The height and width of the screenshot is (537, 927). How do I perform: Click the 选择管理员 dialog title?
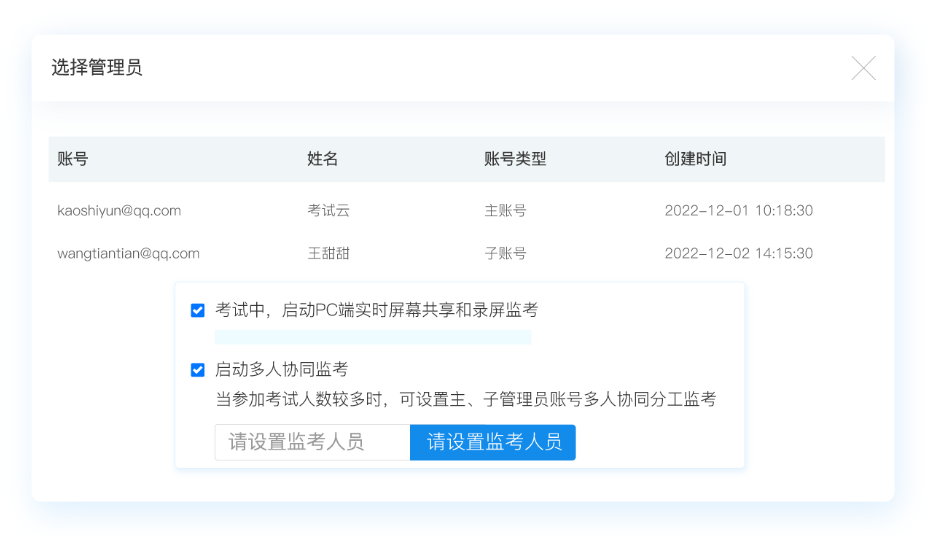97,68
